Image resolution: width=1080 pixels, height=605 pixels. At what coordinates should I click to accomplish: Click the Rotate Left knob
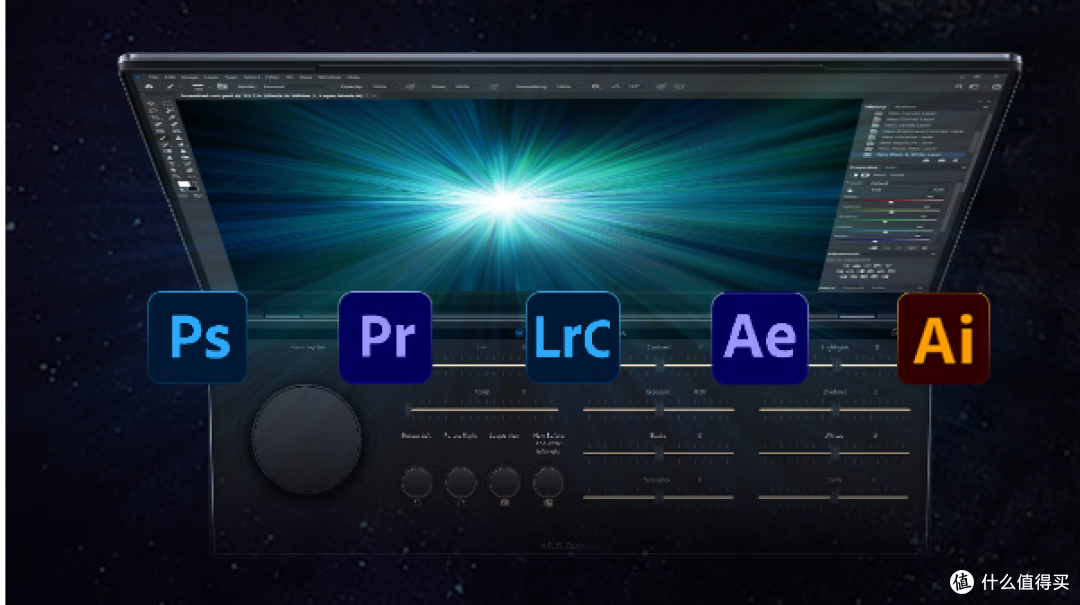417,482
